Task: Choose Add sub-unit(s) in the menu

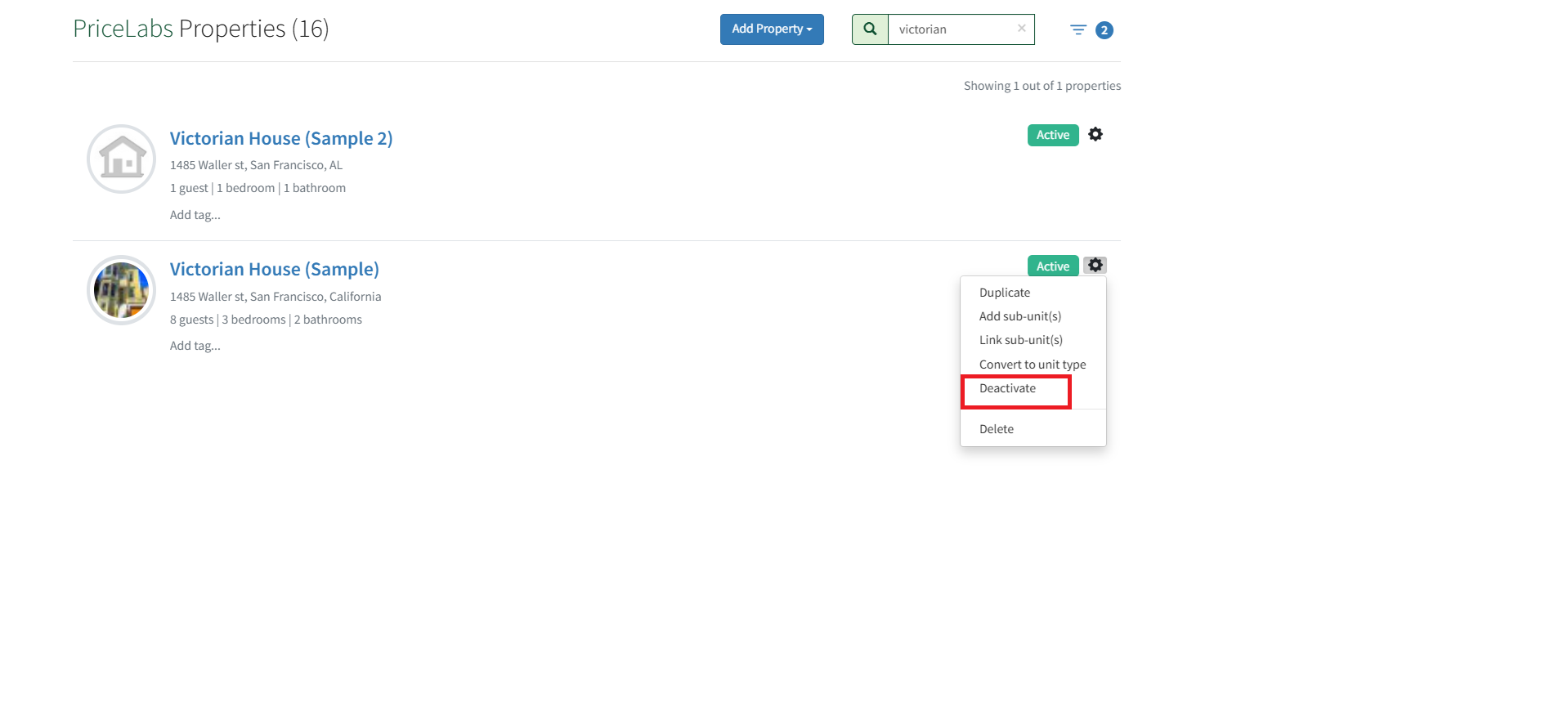Action: 1019,316
